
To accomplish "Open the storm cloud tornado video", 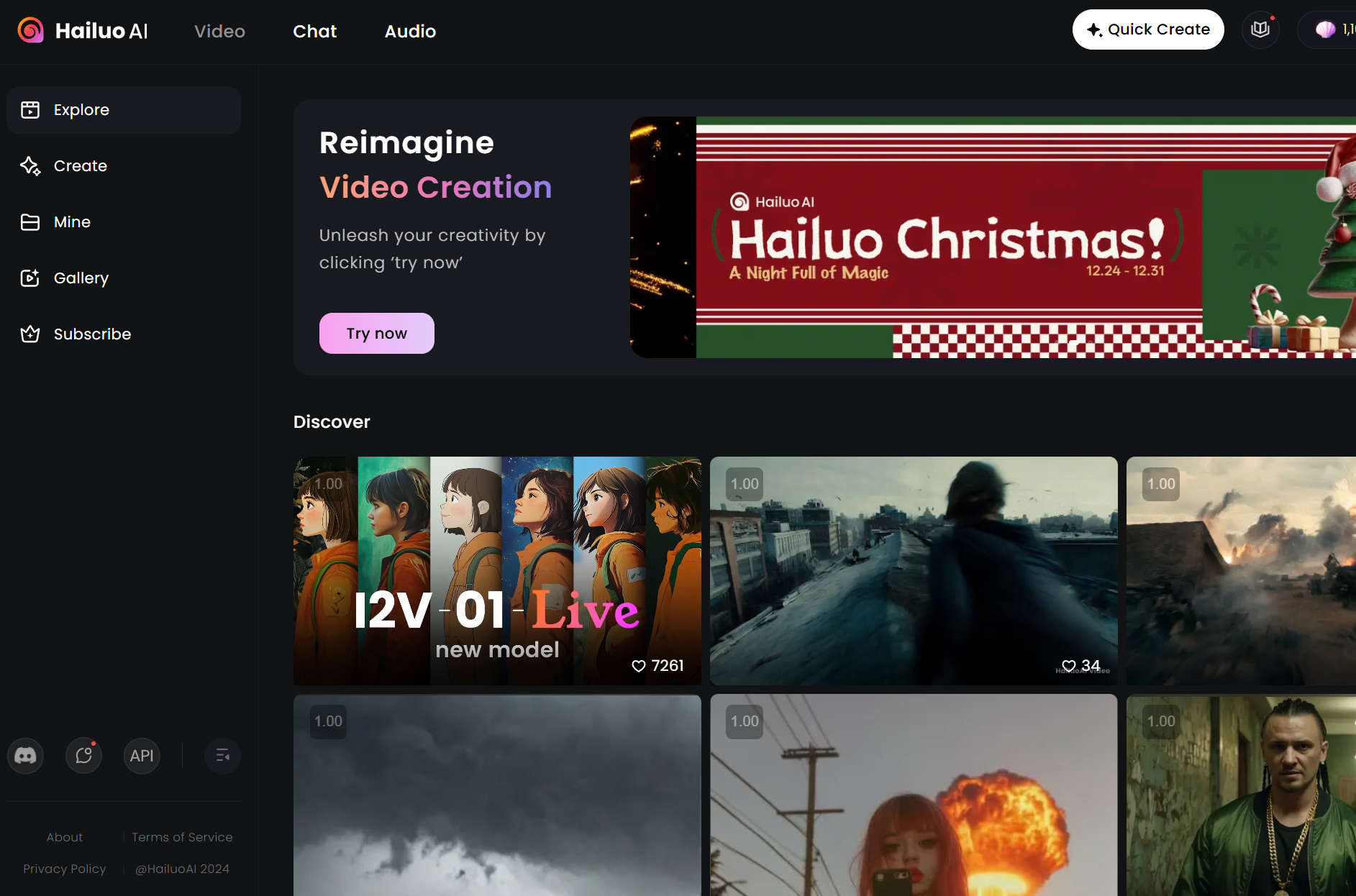I will [x=497, y=795].
